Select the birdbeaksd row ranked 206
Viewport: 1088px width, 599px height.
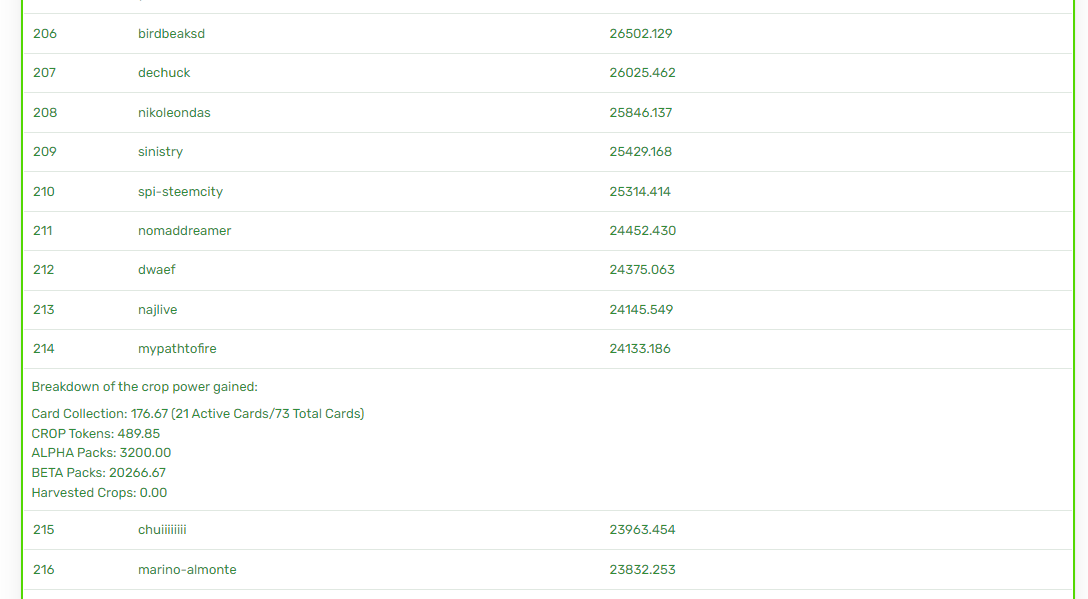pos(548,33)
